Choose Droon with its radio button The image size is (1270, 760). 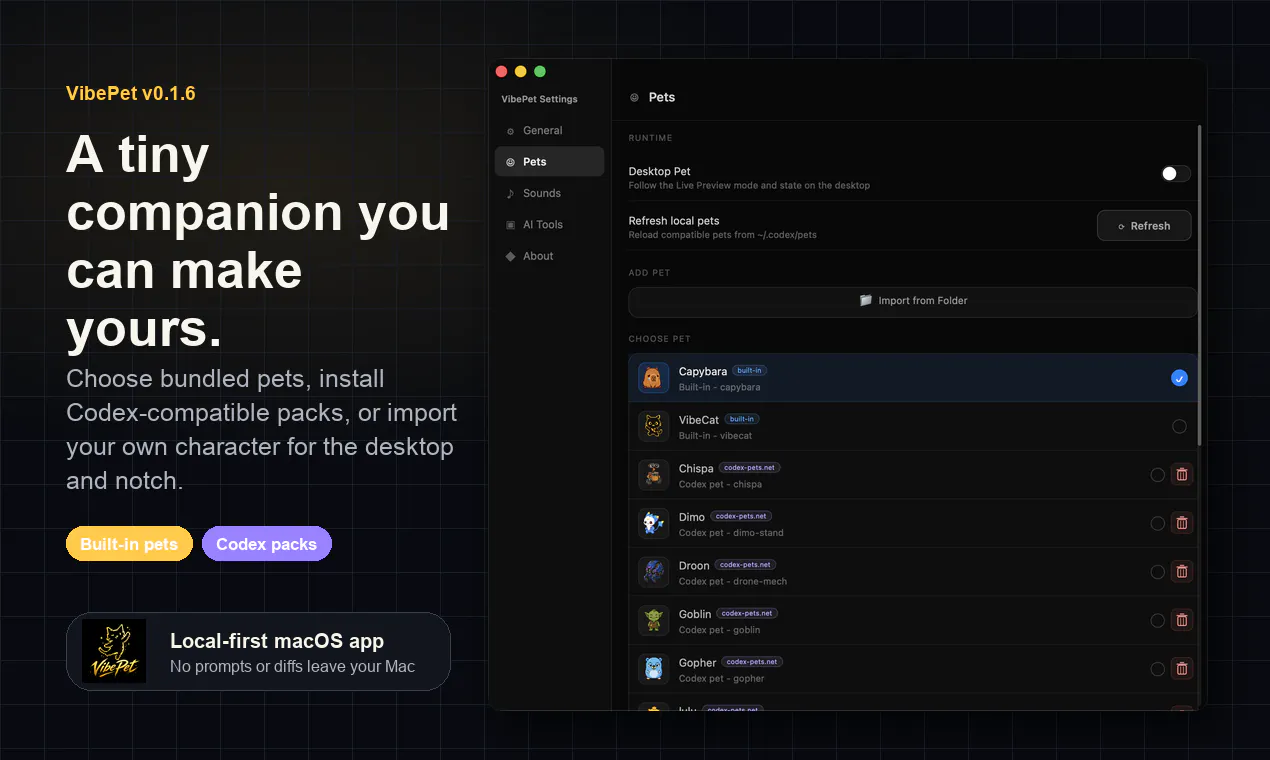click(x=1157, y=572)
